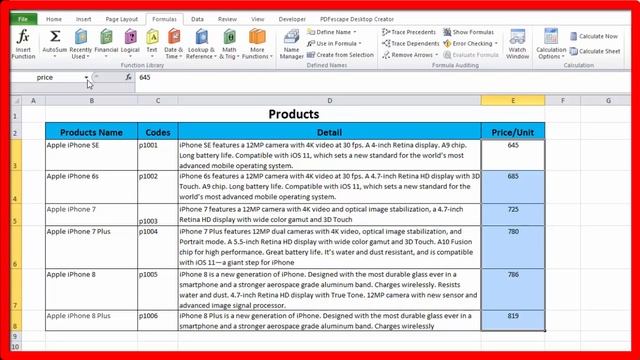Open the Watch Window

click(x=517, y=44)
